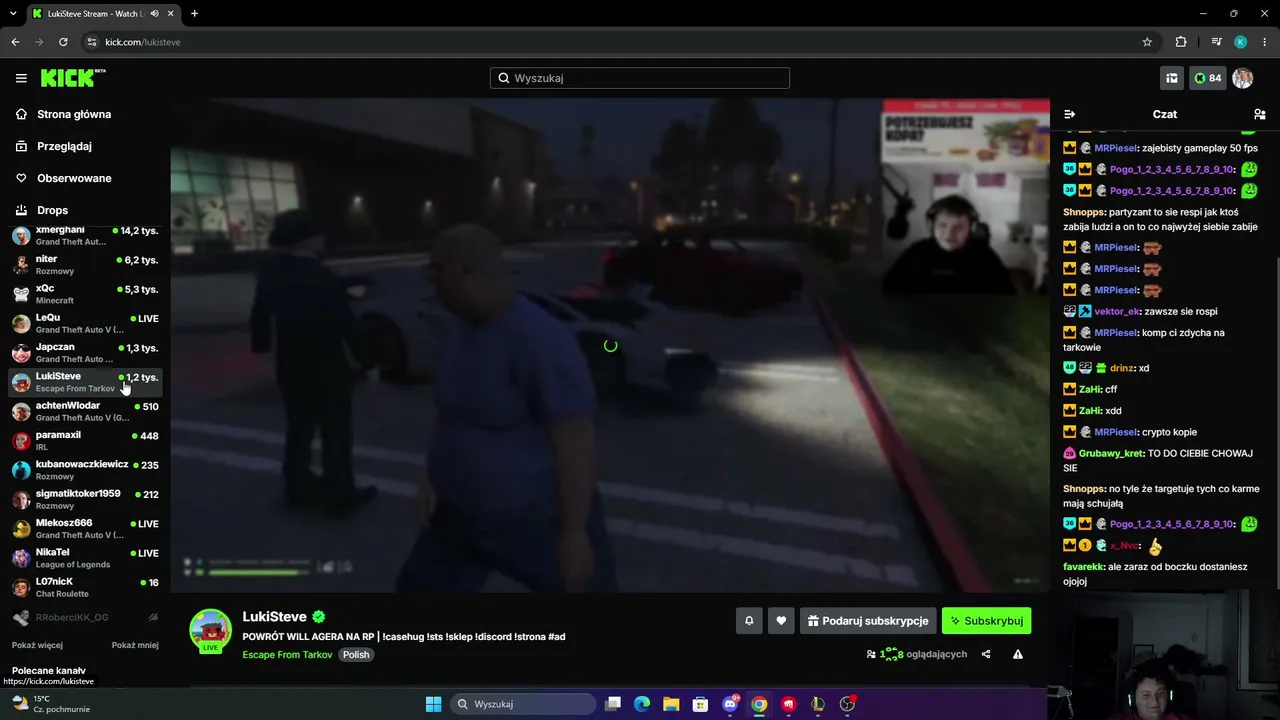Enable notifications with the bell button

point(749,621)
